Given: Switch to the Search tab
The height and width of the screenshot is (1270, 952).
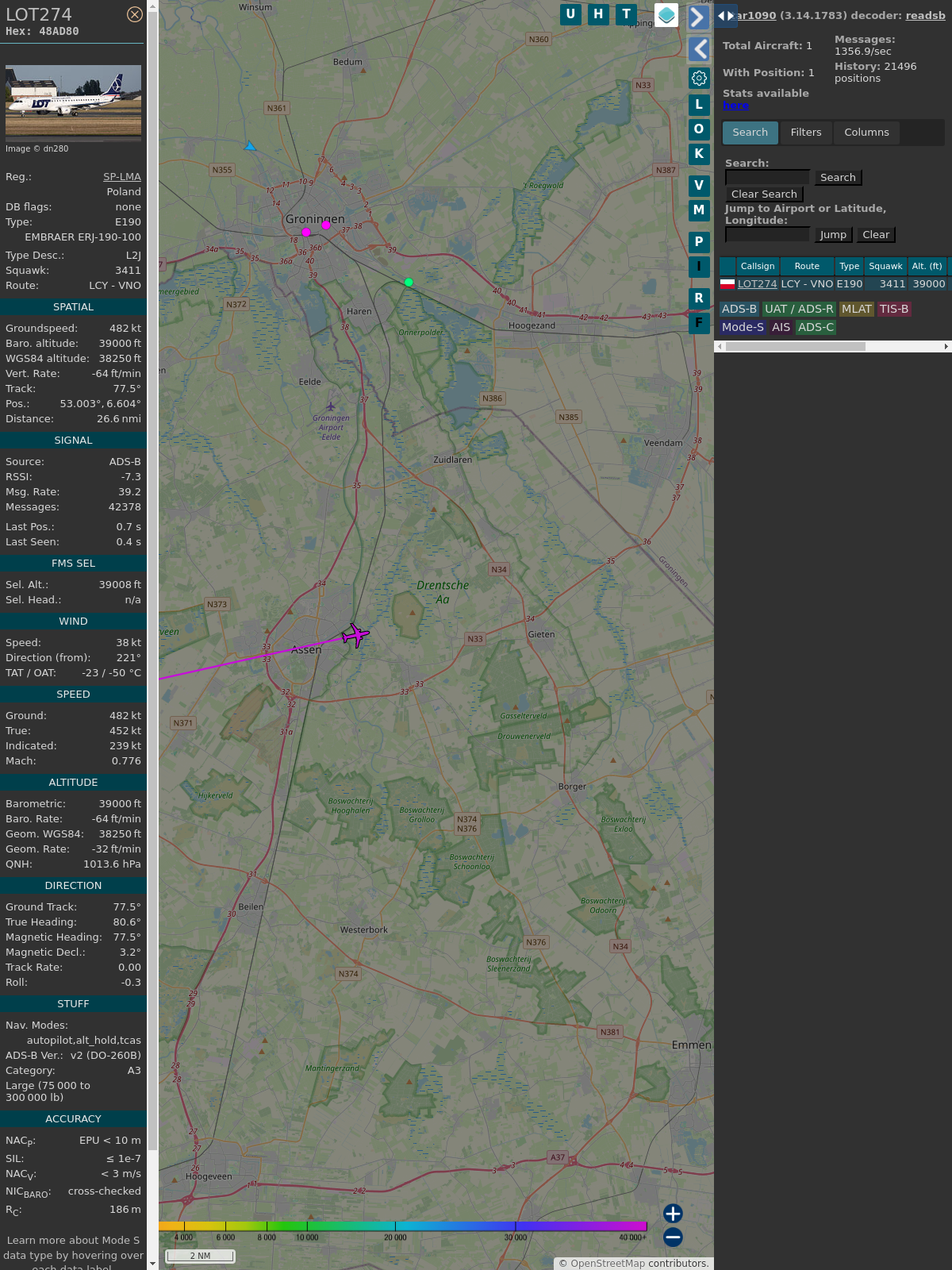Looking at the screenshot, I should click(x=750, y=133).
